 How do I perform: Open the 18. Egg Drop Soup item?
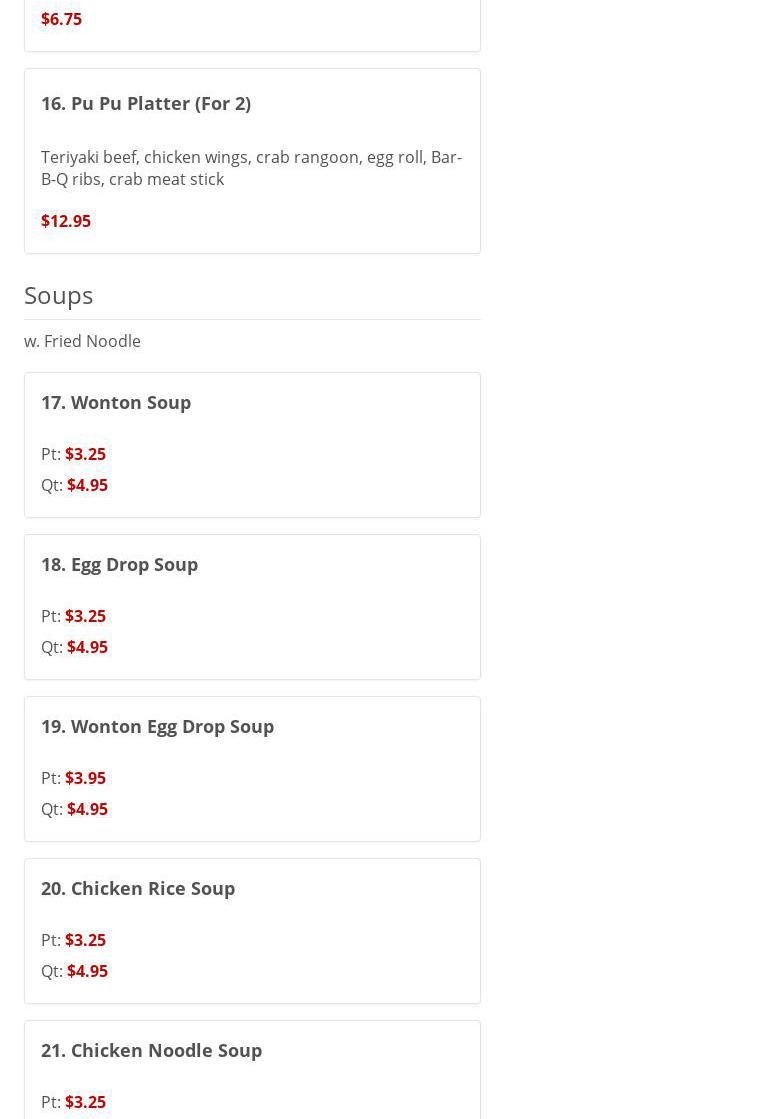(120, 564)
